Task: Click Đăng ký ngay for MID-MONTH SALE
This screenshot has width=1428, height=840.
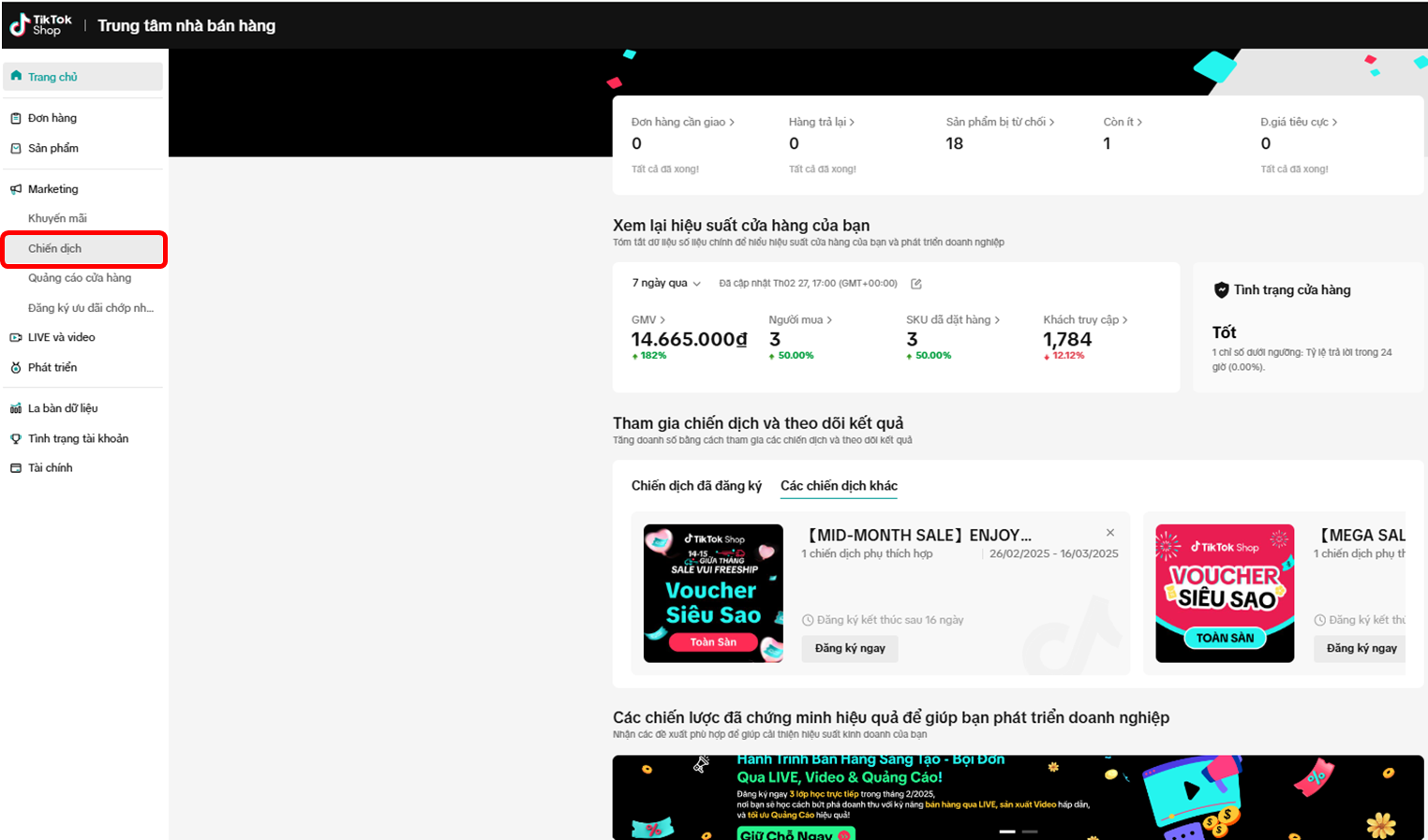Action: coord(850,649)
